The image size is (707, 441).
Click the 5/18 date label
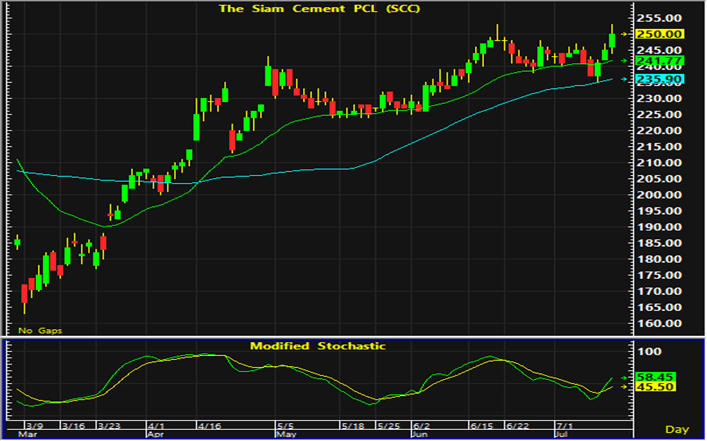click(352, 426)
